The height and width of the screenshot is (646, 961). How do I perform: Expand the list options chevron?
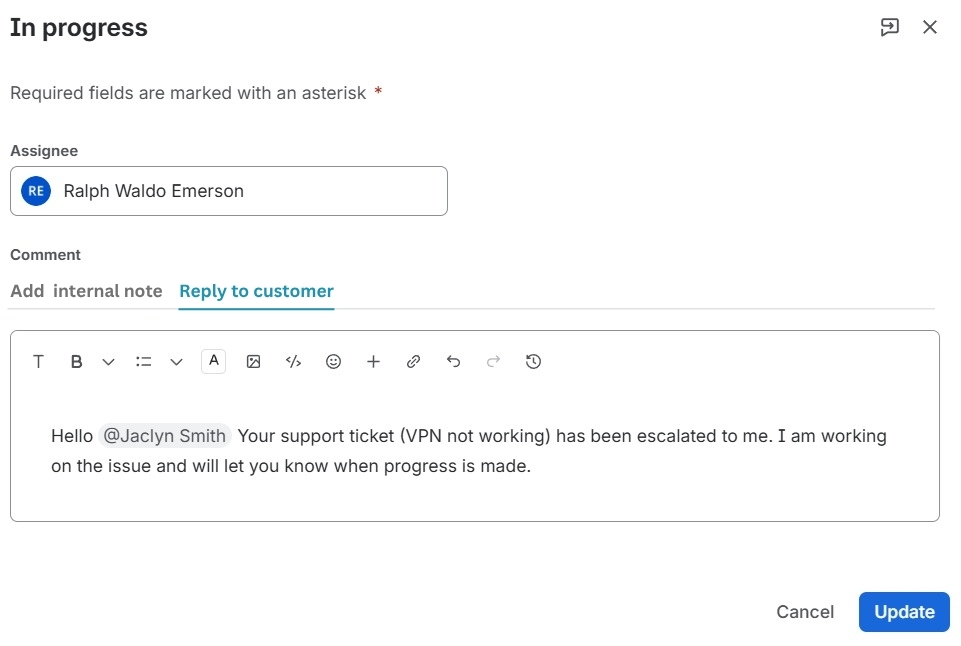coord(177,362)
